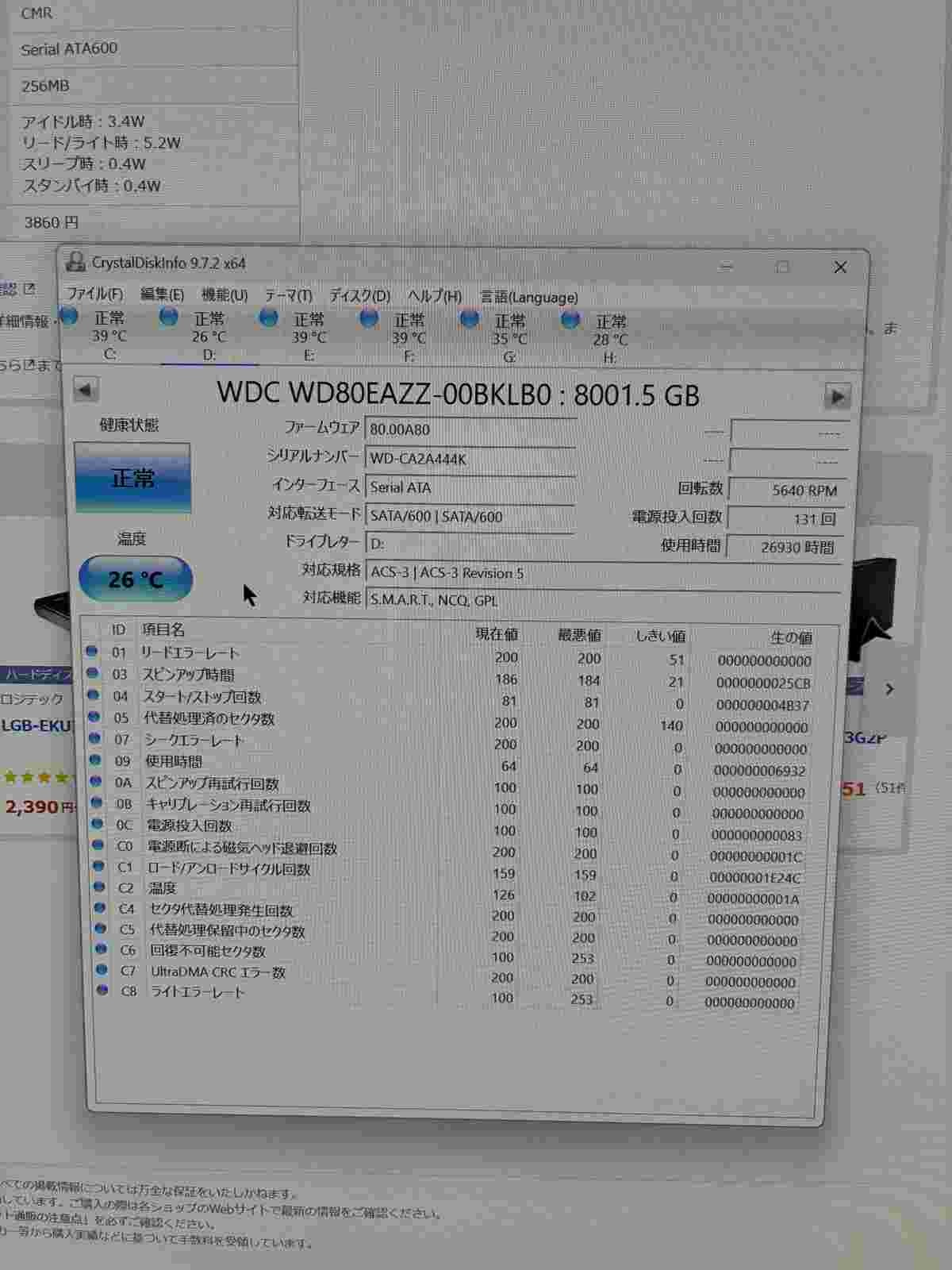Select the 05 代替処理済のセクタ数 row

tap(209, 718)
